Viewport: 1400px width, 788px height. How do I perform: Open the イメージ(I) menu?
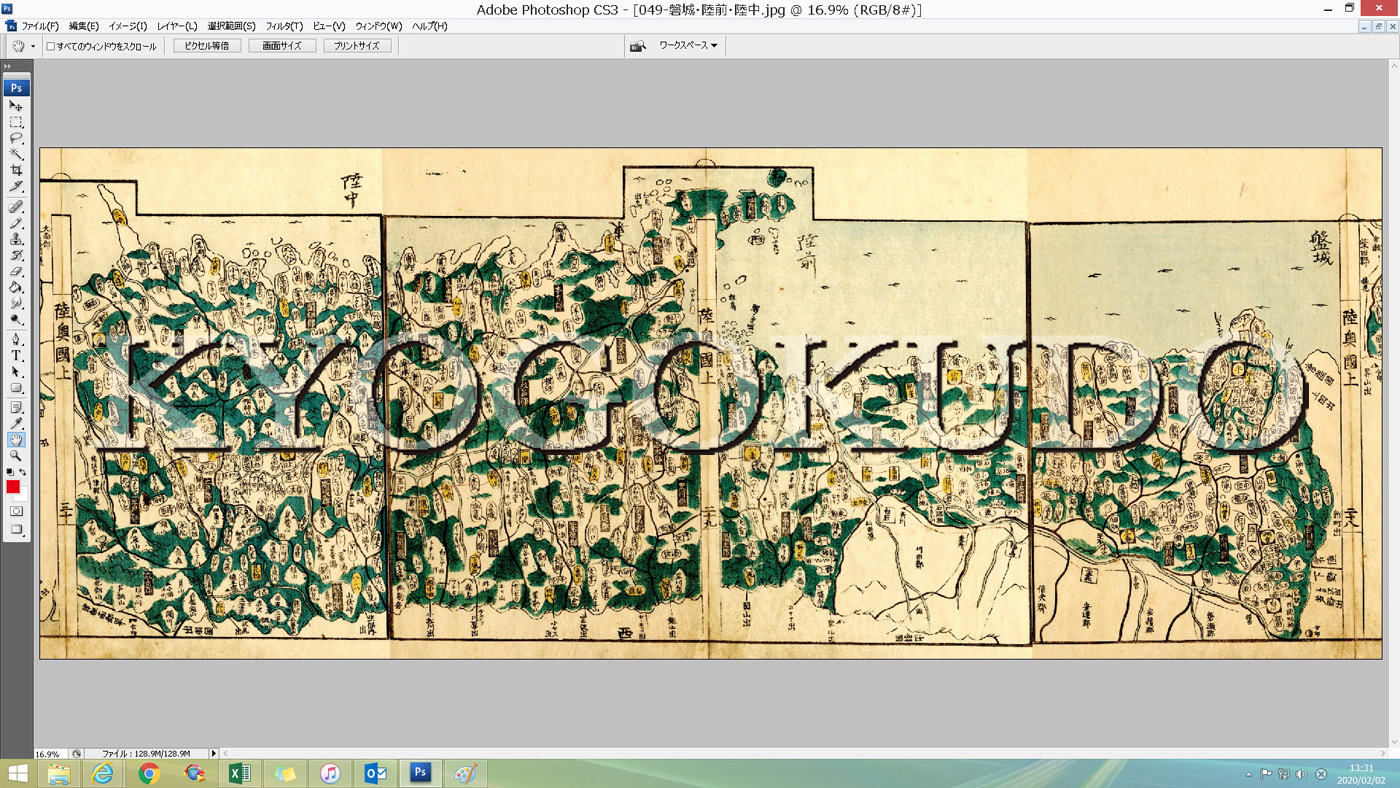[127, 26]
